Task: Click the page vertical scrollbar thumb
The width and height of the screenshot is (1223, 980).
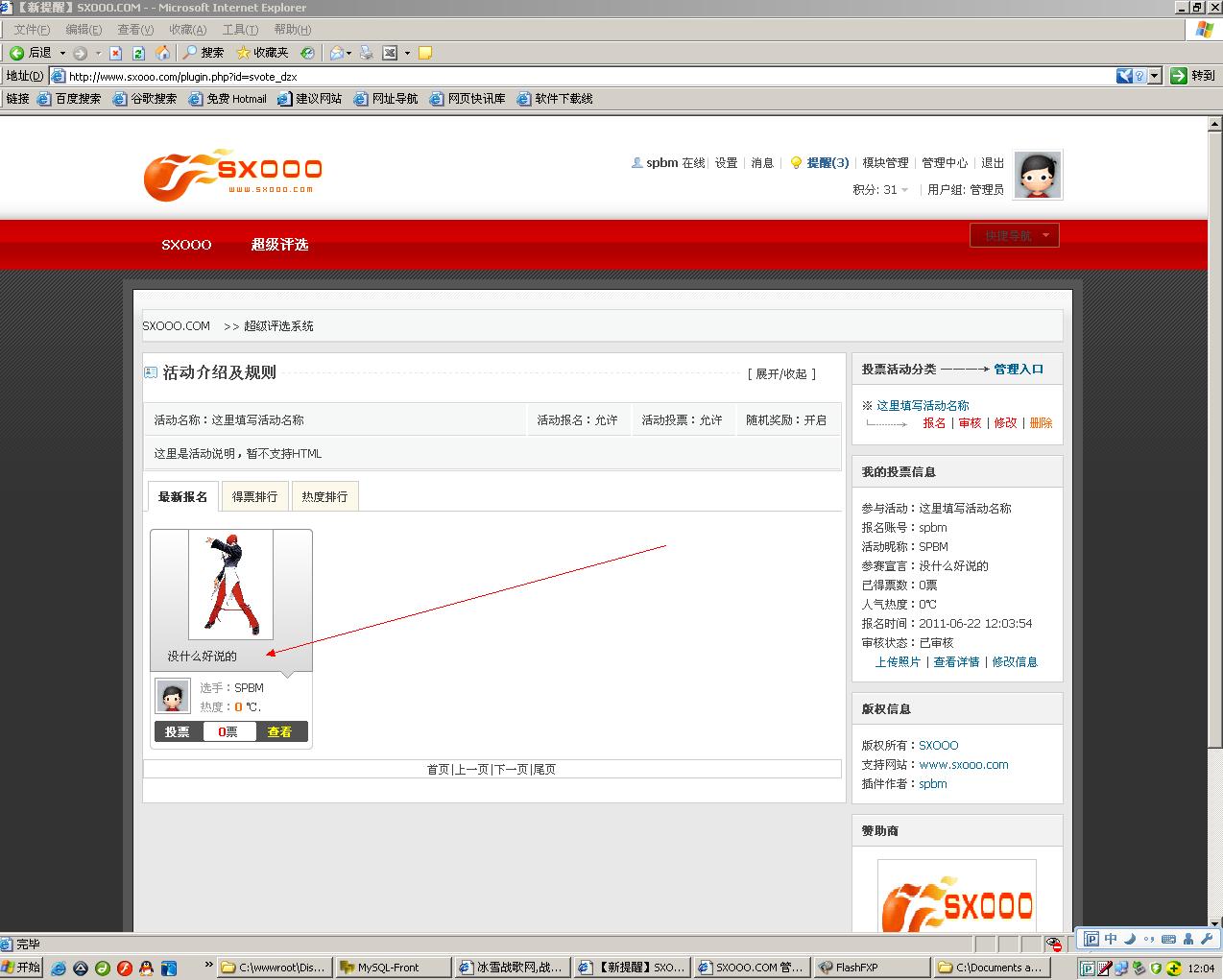Action: 1214,442
